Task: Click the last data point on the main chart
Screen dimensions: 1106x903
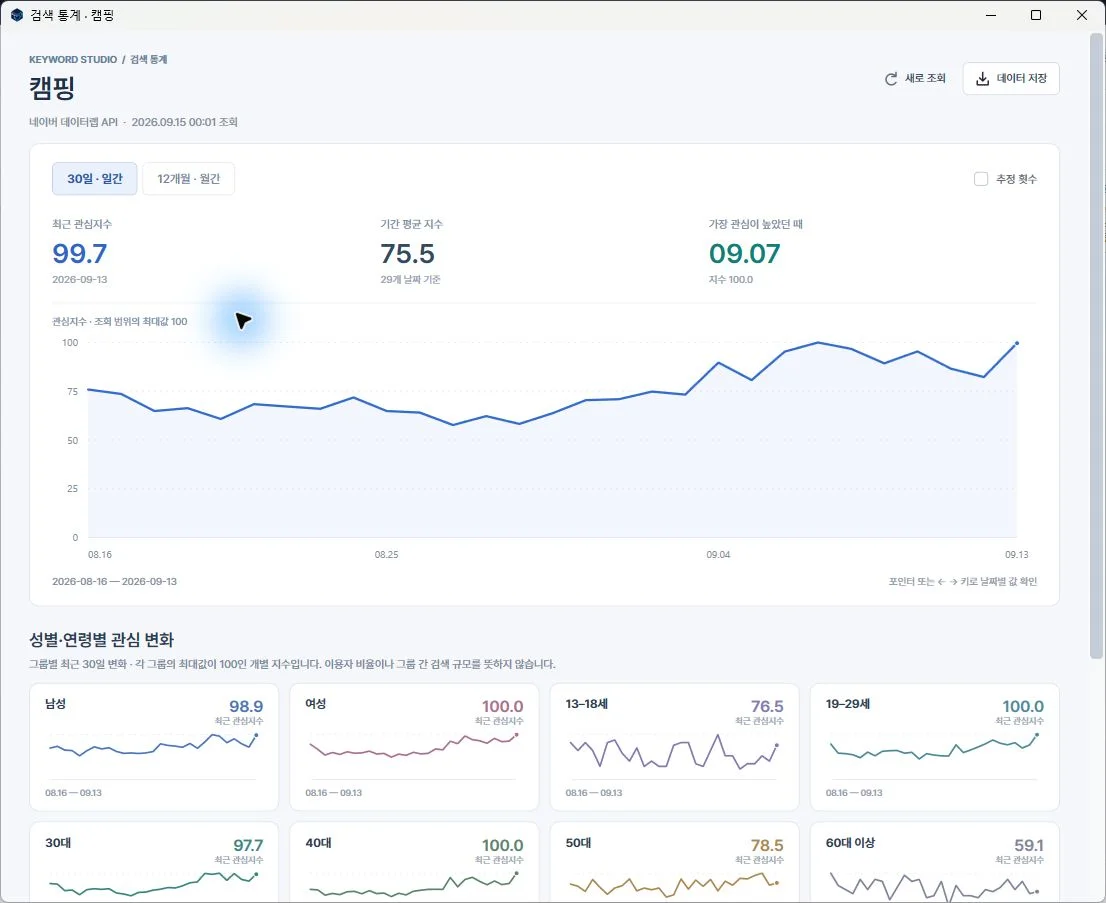Action: point(1016,344)
